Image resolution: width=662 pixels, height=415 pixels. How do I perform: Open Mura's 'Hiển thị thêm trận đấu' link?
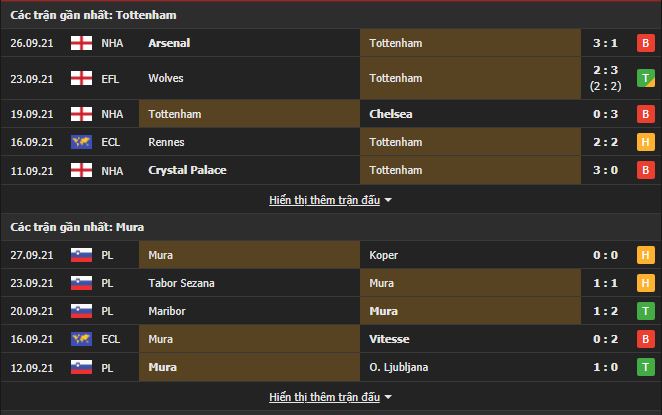tap(324, 397)
